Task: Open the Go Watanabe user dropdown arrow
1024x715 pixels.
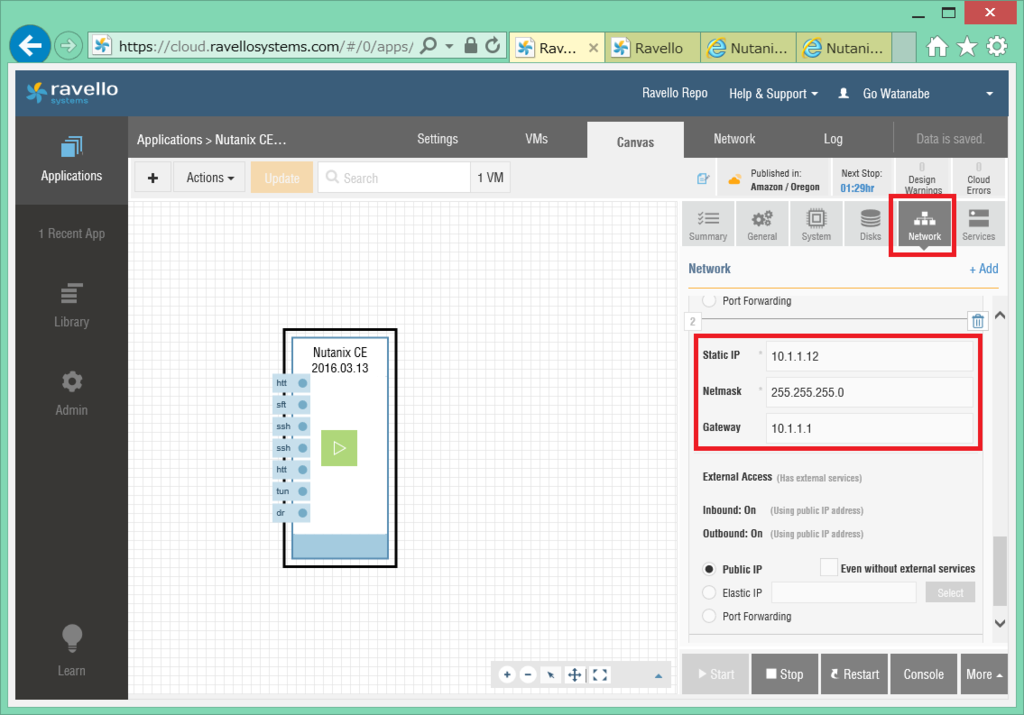Action: (x=989, y=94)
